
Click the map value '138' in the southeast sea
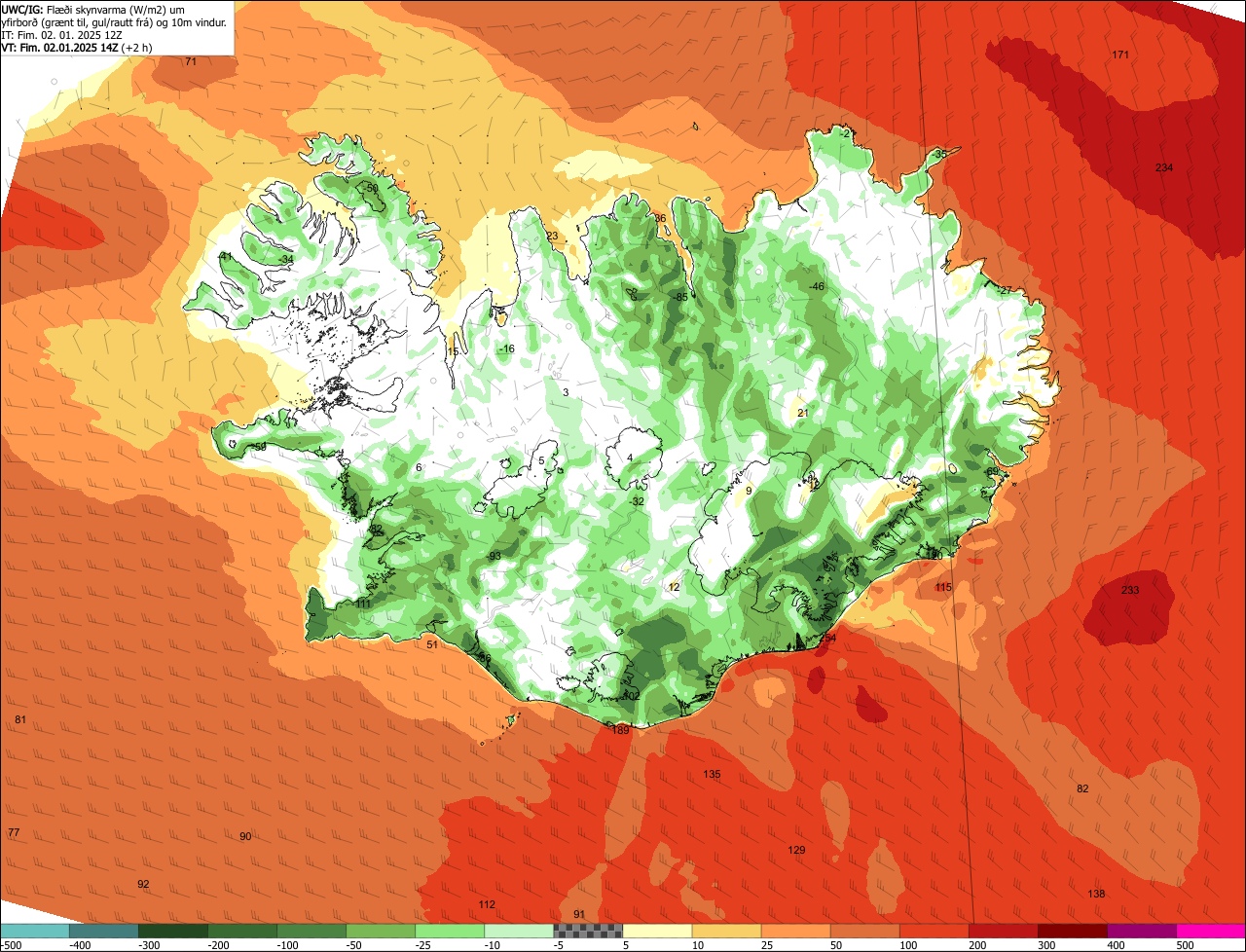pyautogui.click(x=1096, y=894)
